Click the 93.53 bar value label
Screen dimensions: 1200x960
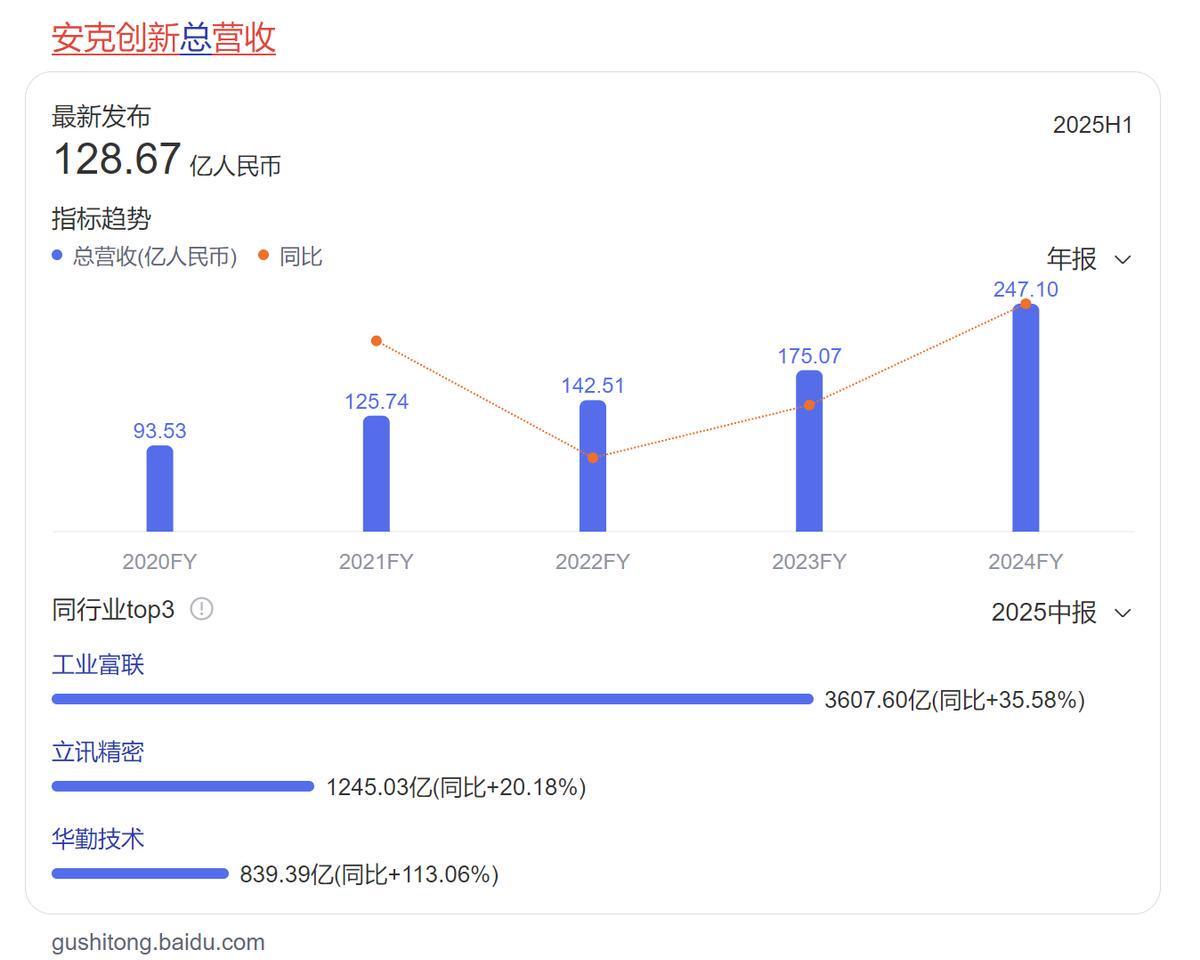click(x=160, y=431)
